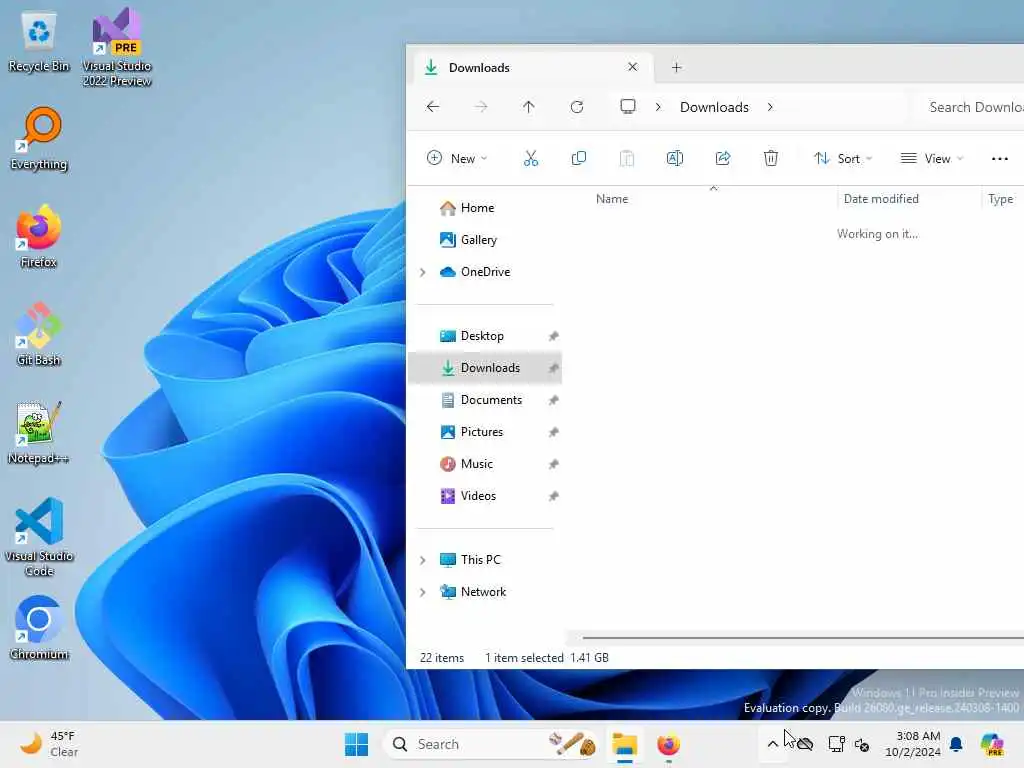
Task: Go back with the left arrow
Action: [x=432, y=106]
